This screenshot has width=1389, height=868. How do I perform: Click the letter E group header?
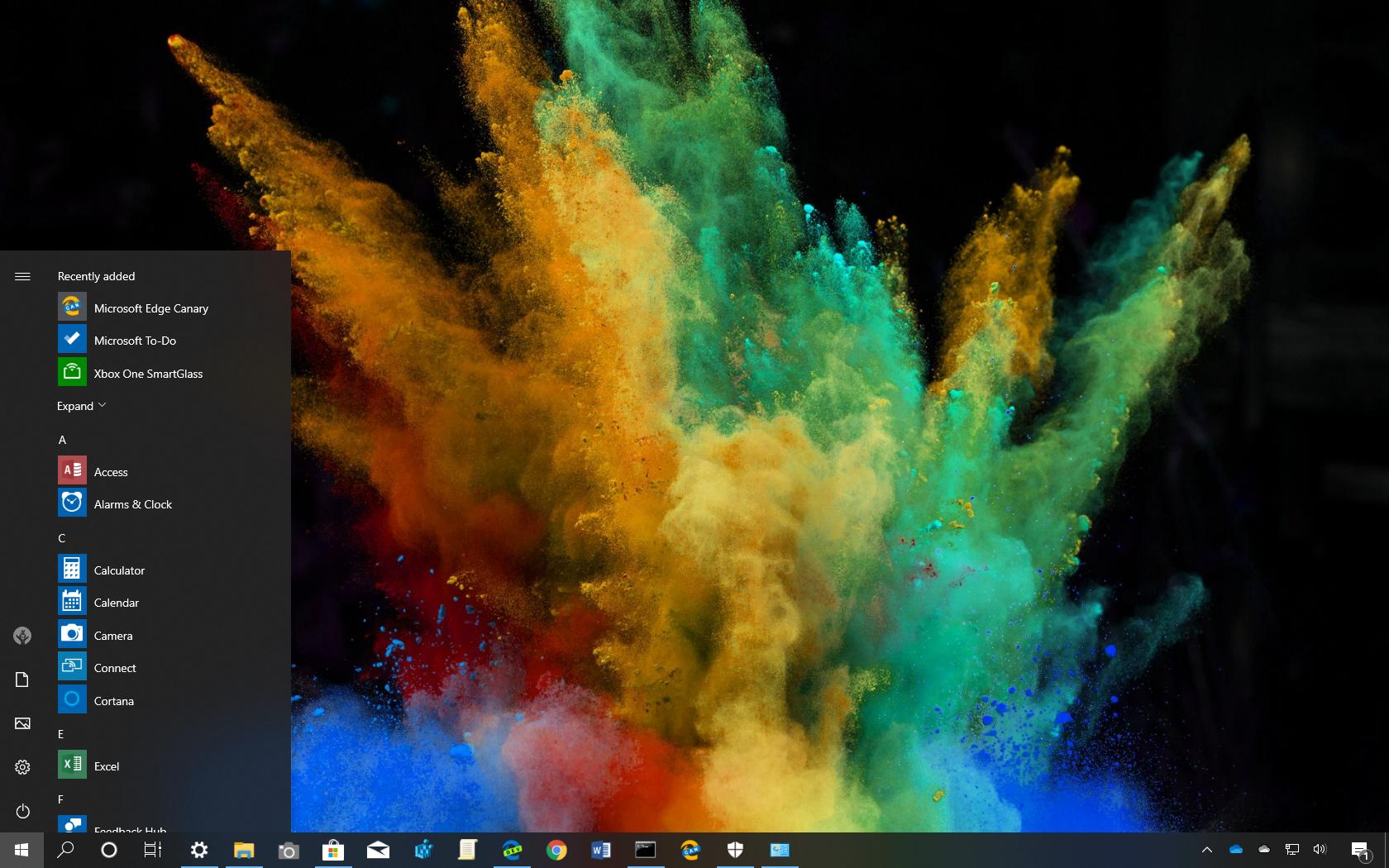pos(61,734)
